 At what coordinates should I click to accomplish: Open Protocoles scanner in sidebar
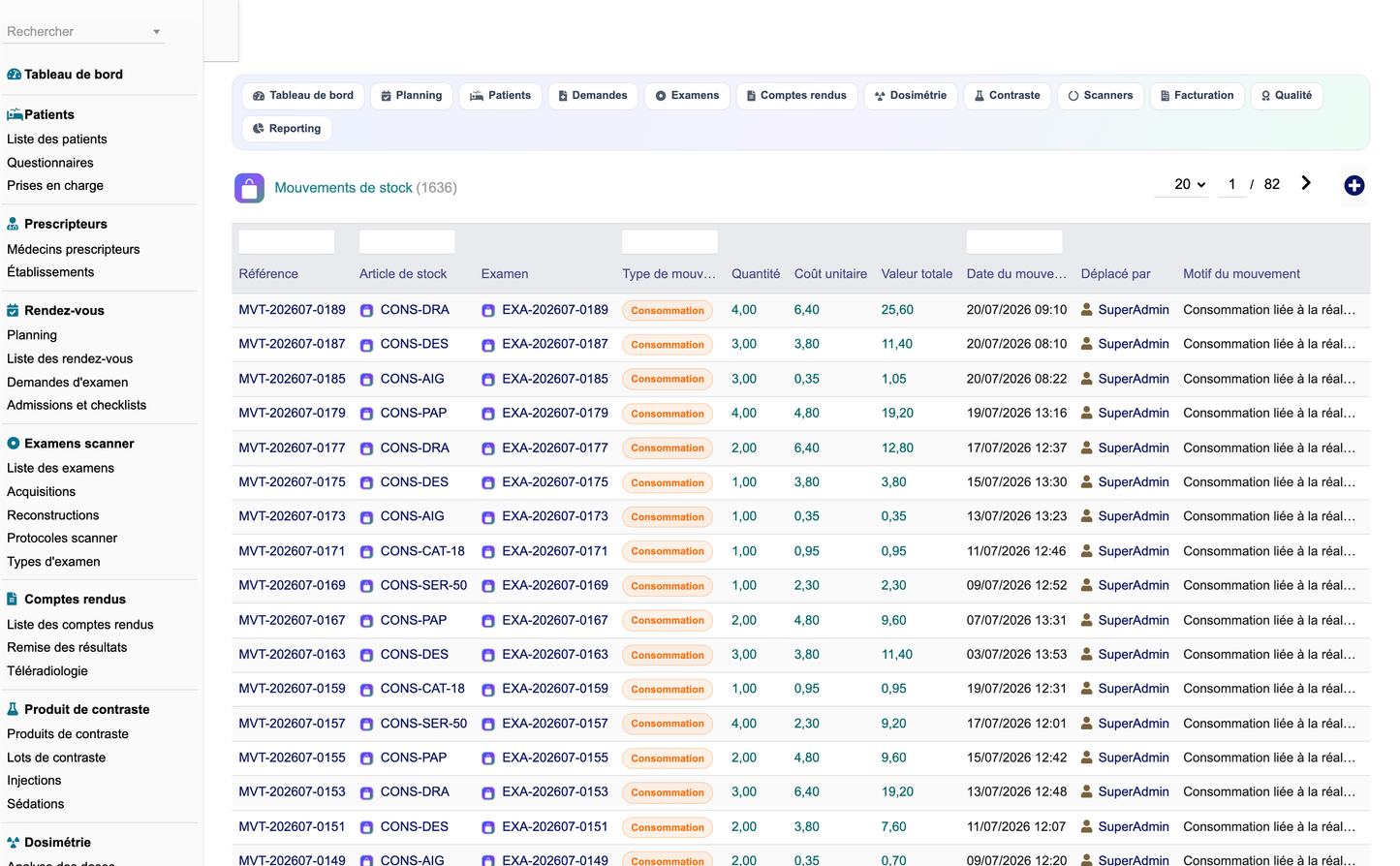click(62, 539)
